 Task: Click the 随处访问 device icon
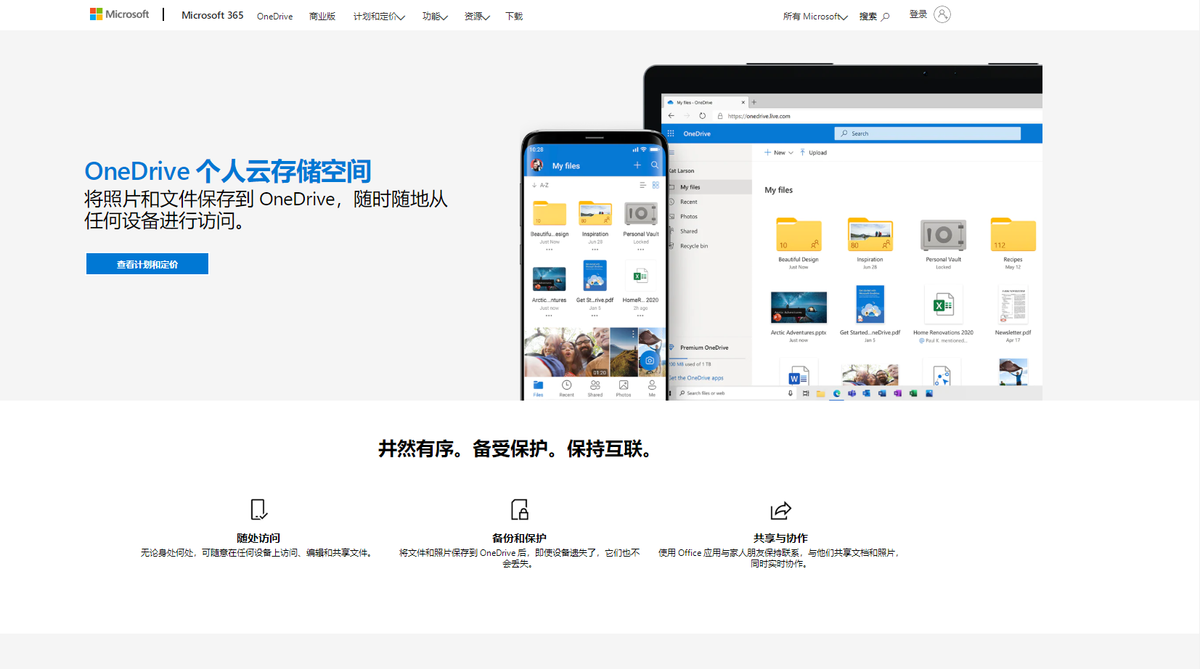point(259,509)
